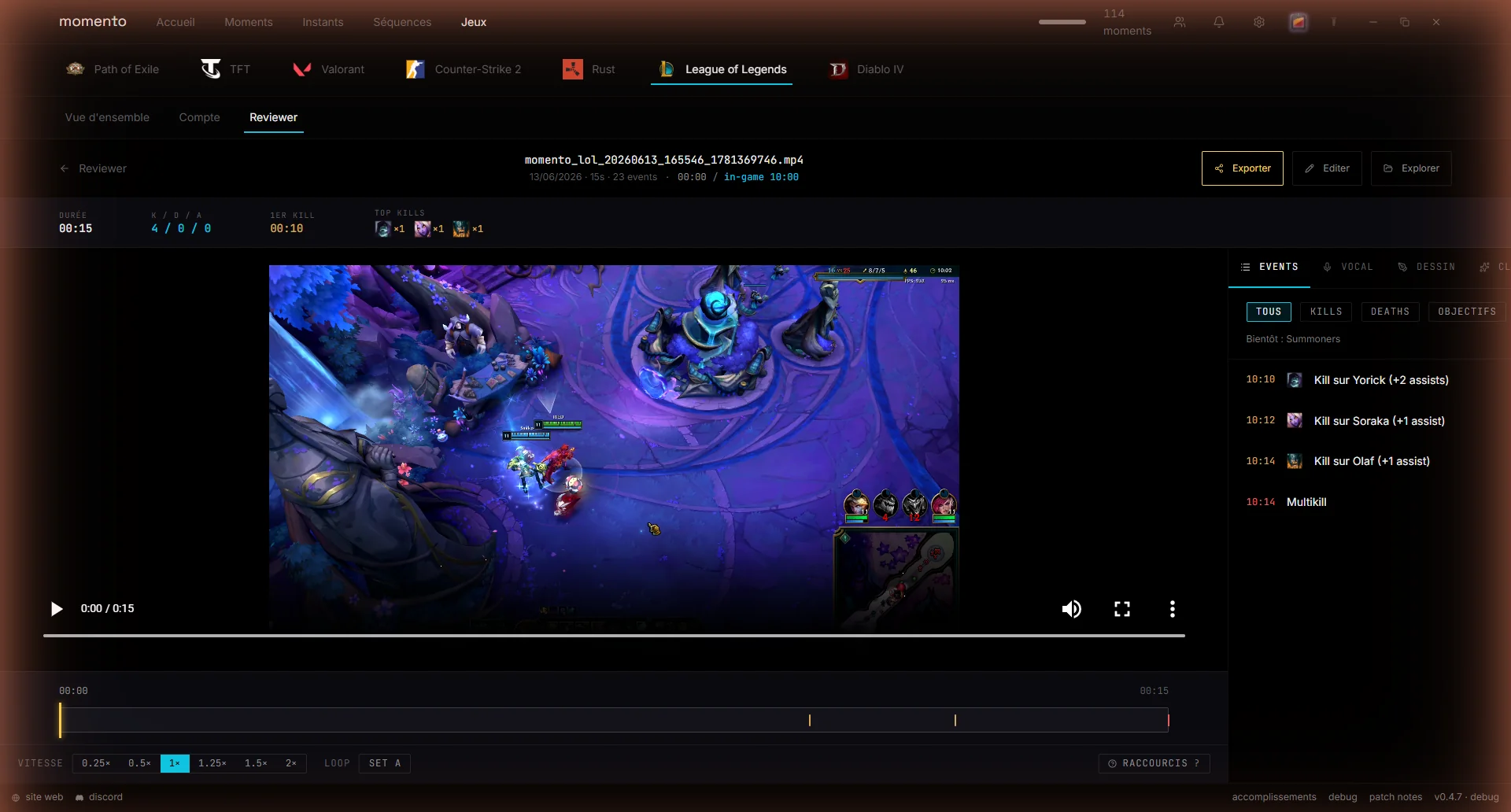1511x812 pixels.
Task: Filter events by Deaths
Action: [x=1390, y=312]
